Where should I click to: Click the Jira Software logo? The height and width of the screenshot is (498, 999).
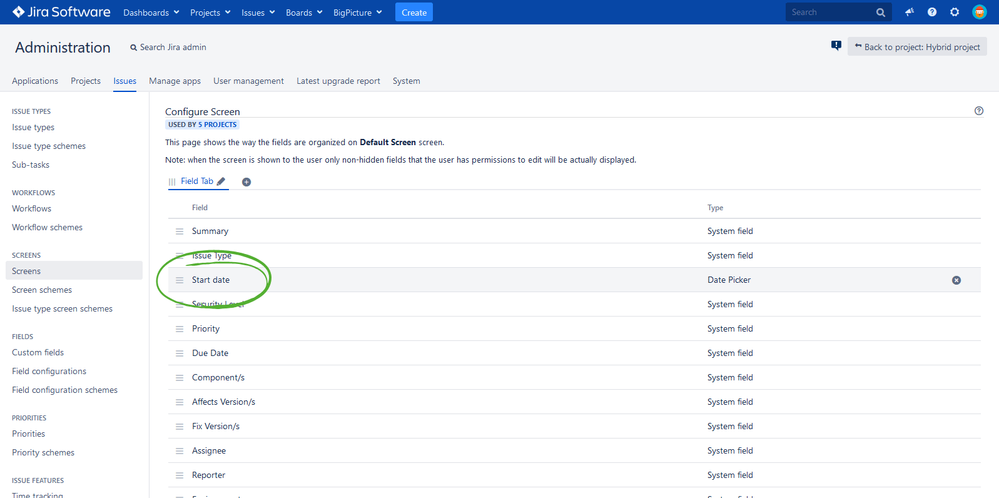(x=61, y=12)
